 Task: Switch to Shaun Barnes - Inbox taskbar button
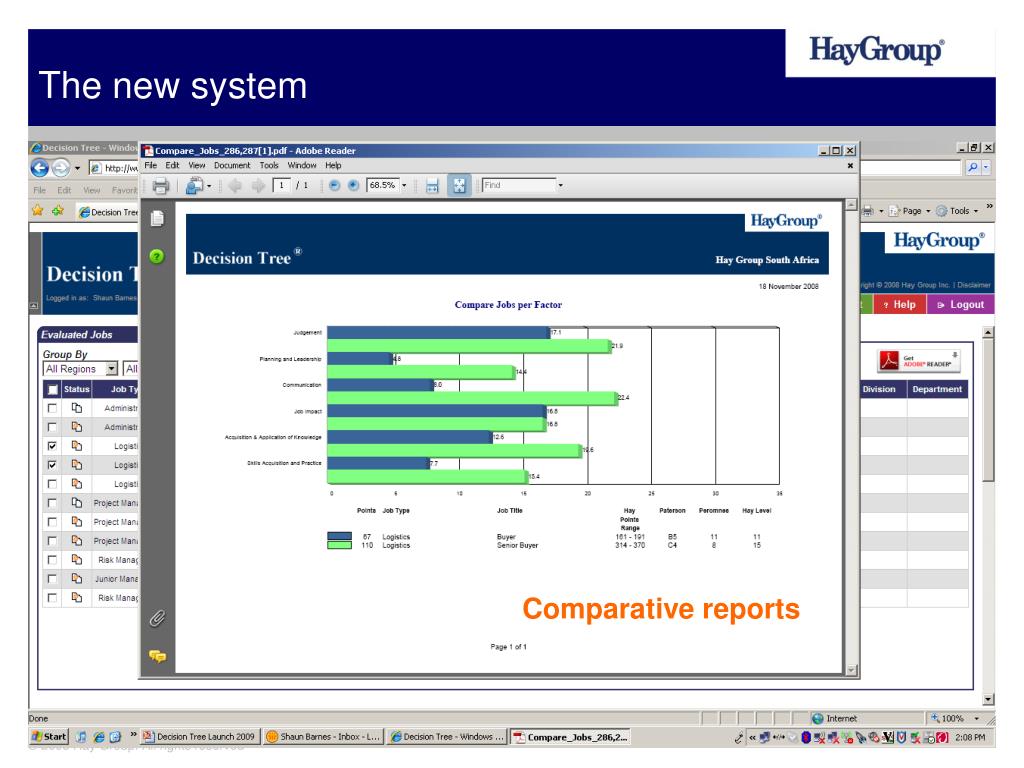point(323,737)
